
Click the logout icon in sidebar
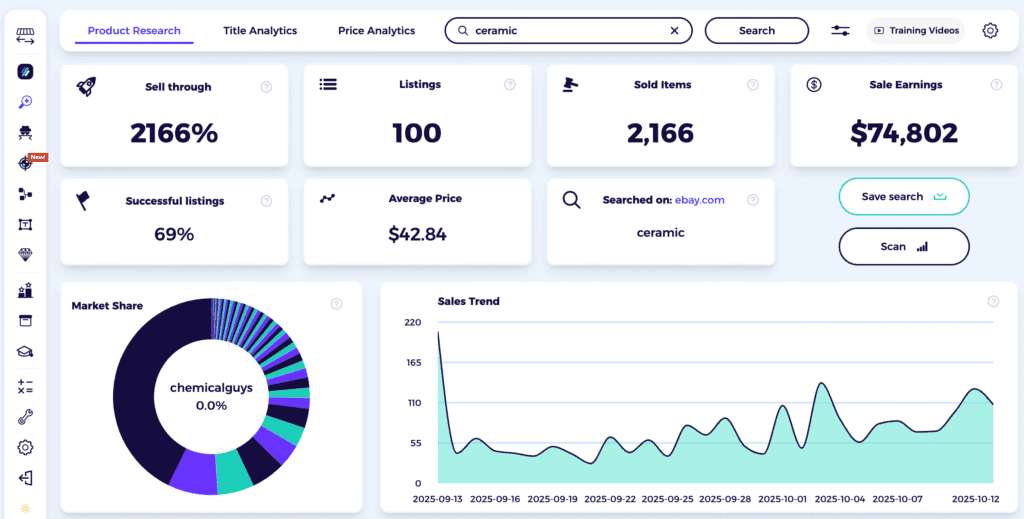tap(25, 478)
